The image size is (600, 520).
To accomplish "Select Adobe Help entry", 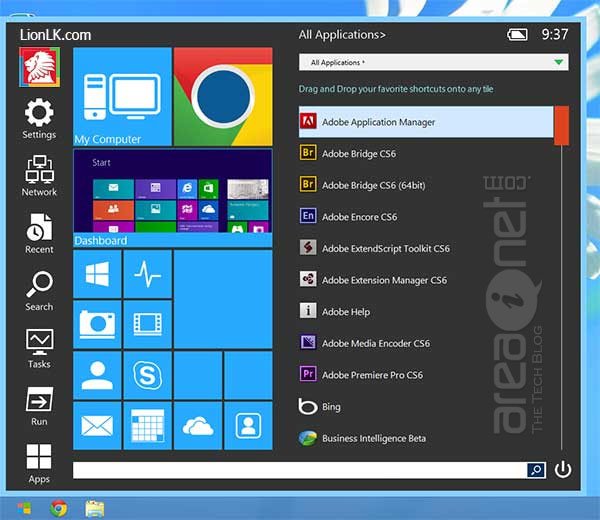I will pos(426,312).
